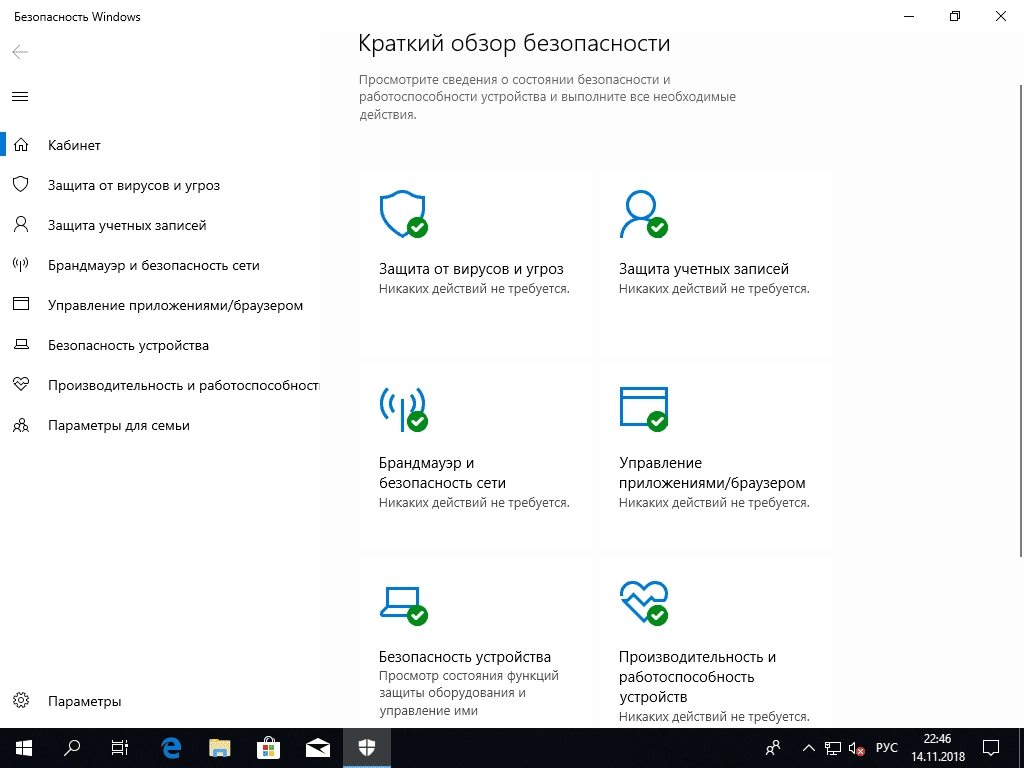Click the Краткий обзор безопасности heading
The image size is (1024, 768).
514,44
